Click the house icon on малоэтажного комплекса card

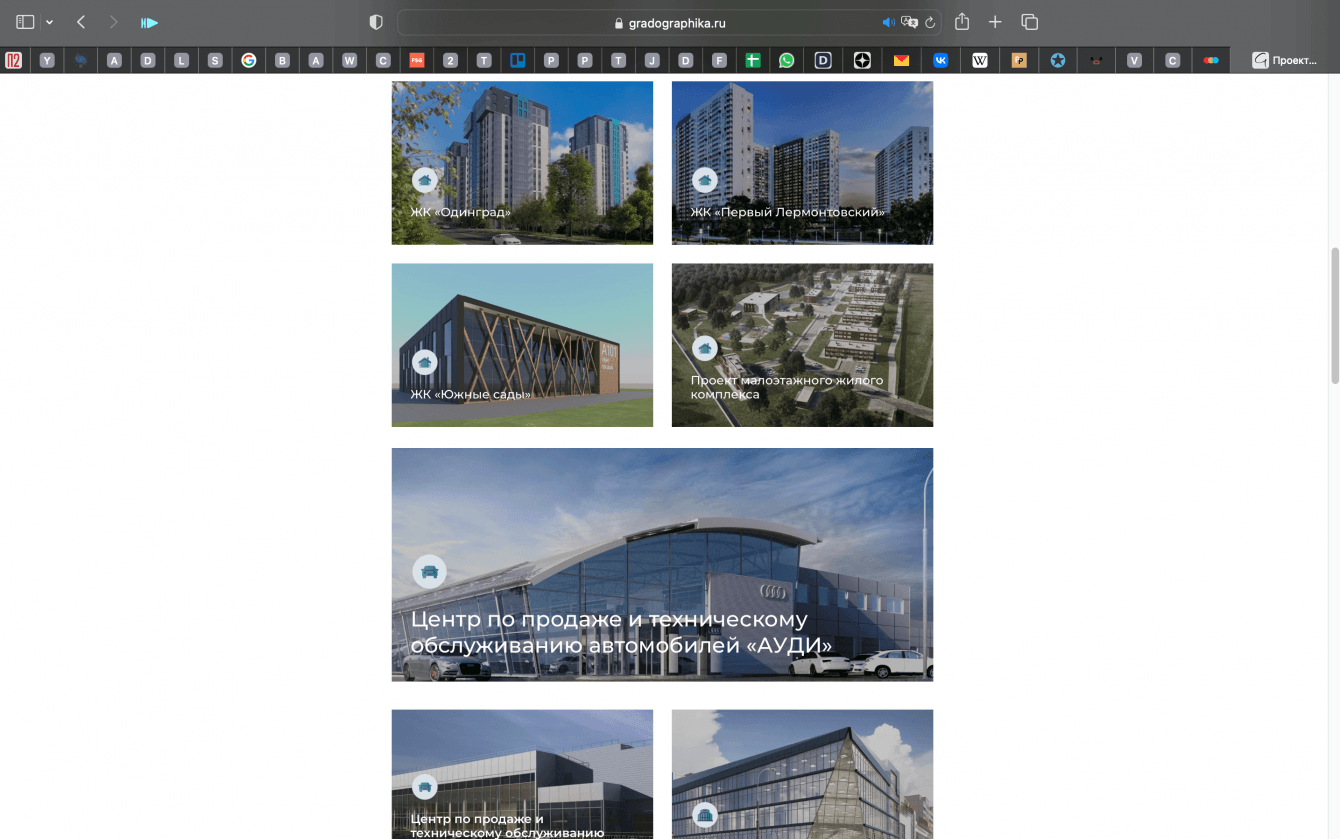705,348
